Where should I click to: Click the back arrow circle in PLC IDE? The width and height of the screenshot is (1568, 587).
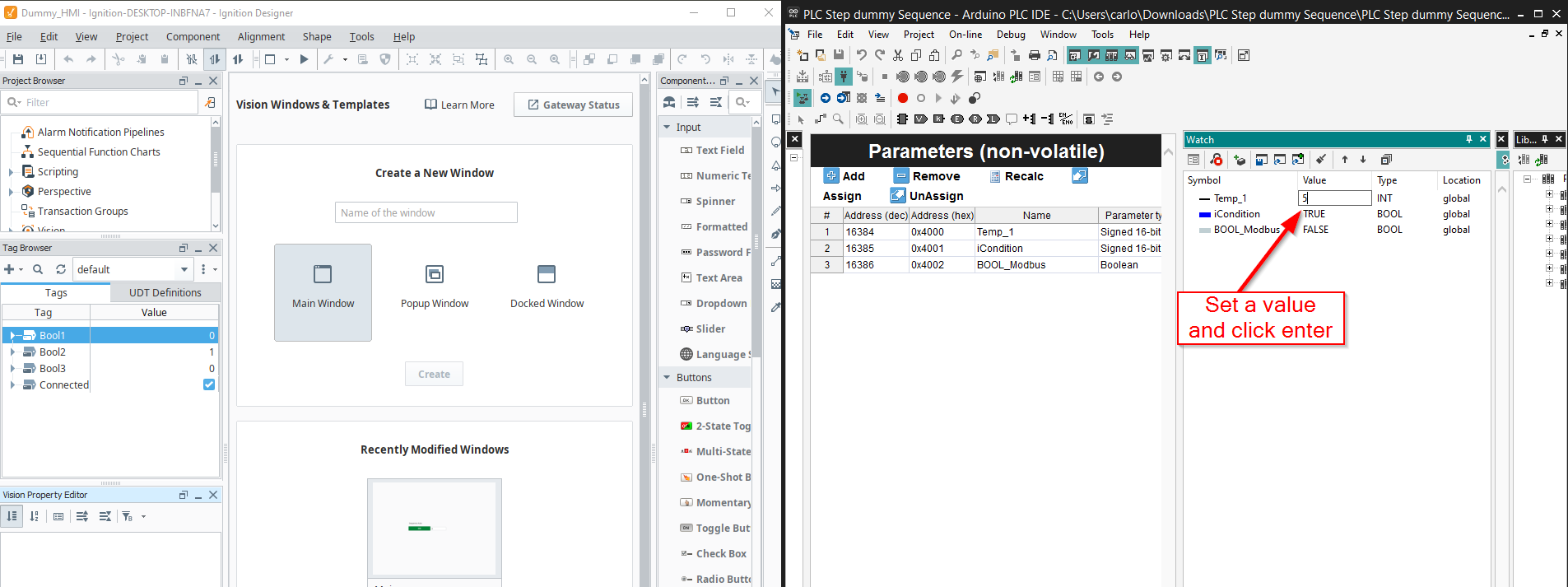pos(1099,77)
